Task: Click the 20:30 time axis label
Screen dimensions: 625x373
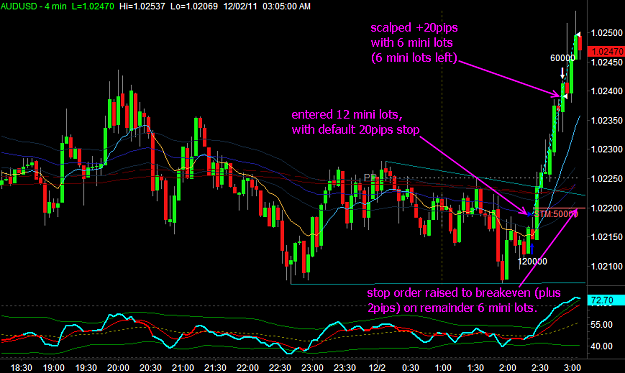Action: tap(150, 367)
